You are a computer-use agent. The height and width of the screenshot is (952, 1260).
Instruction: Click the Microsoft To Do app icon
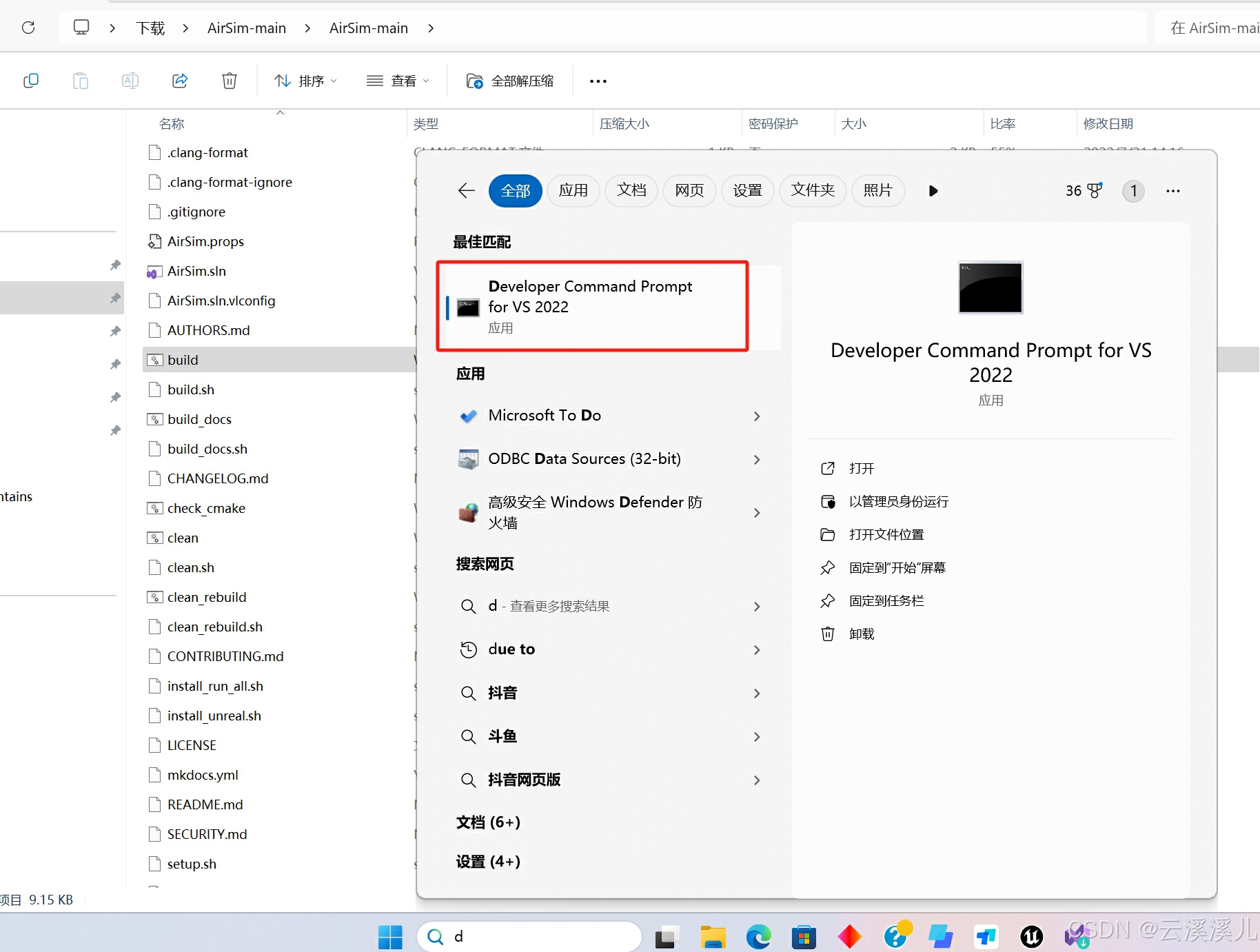coord(469,416)
